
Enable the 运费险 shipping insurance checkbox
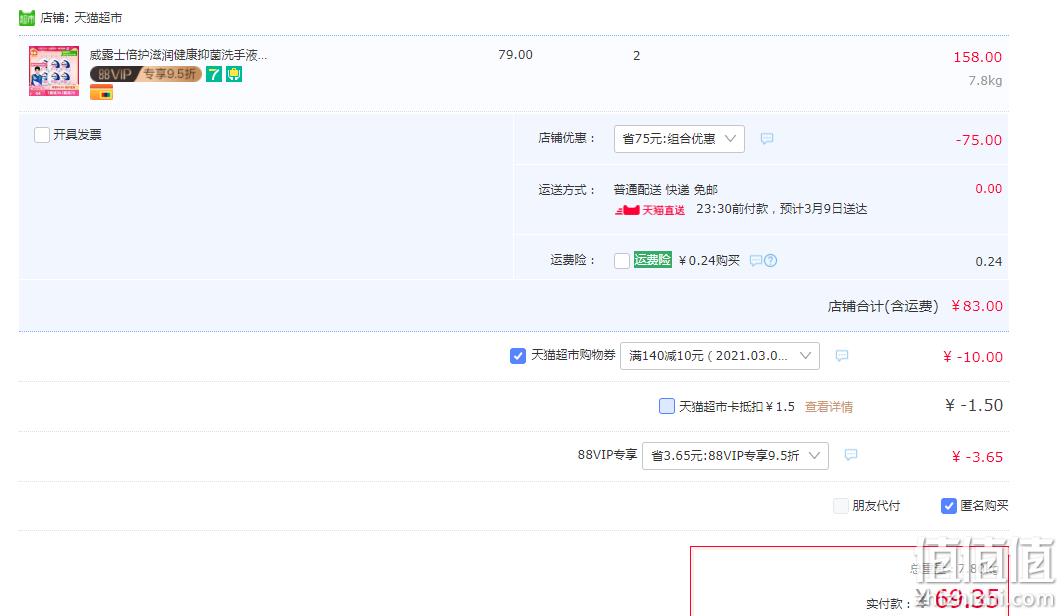click(x=622, y=261)
